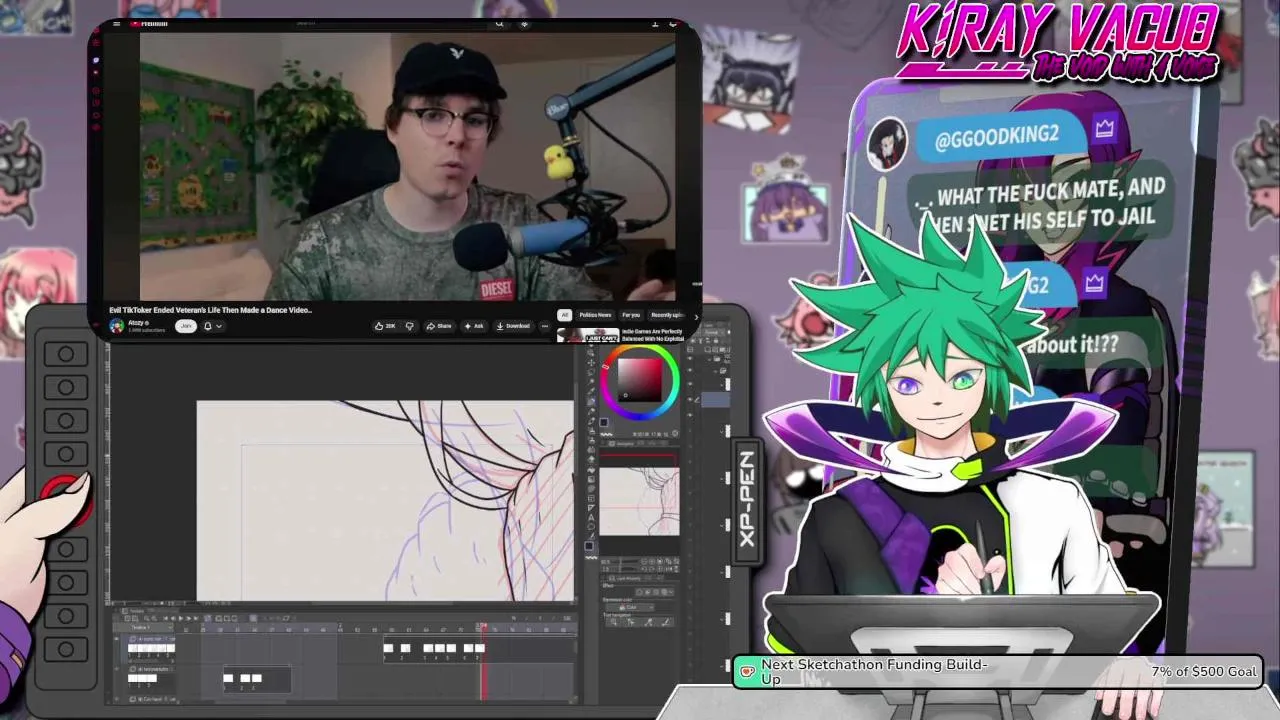Click rightmost icon in Navigator tool row
This screenshot has width=1280, height=720.
[x=676, y=561]
